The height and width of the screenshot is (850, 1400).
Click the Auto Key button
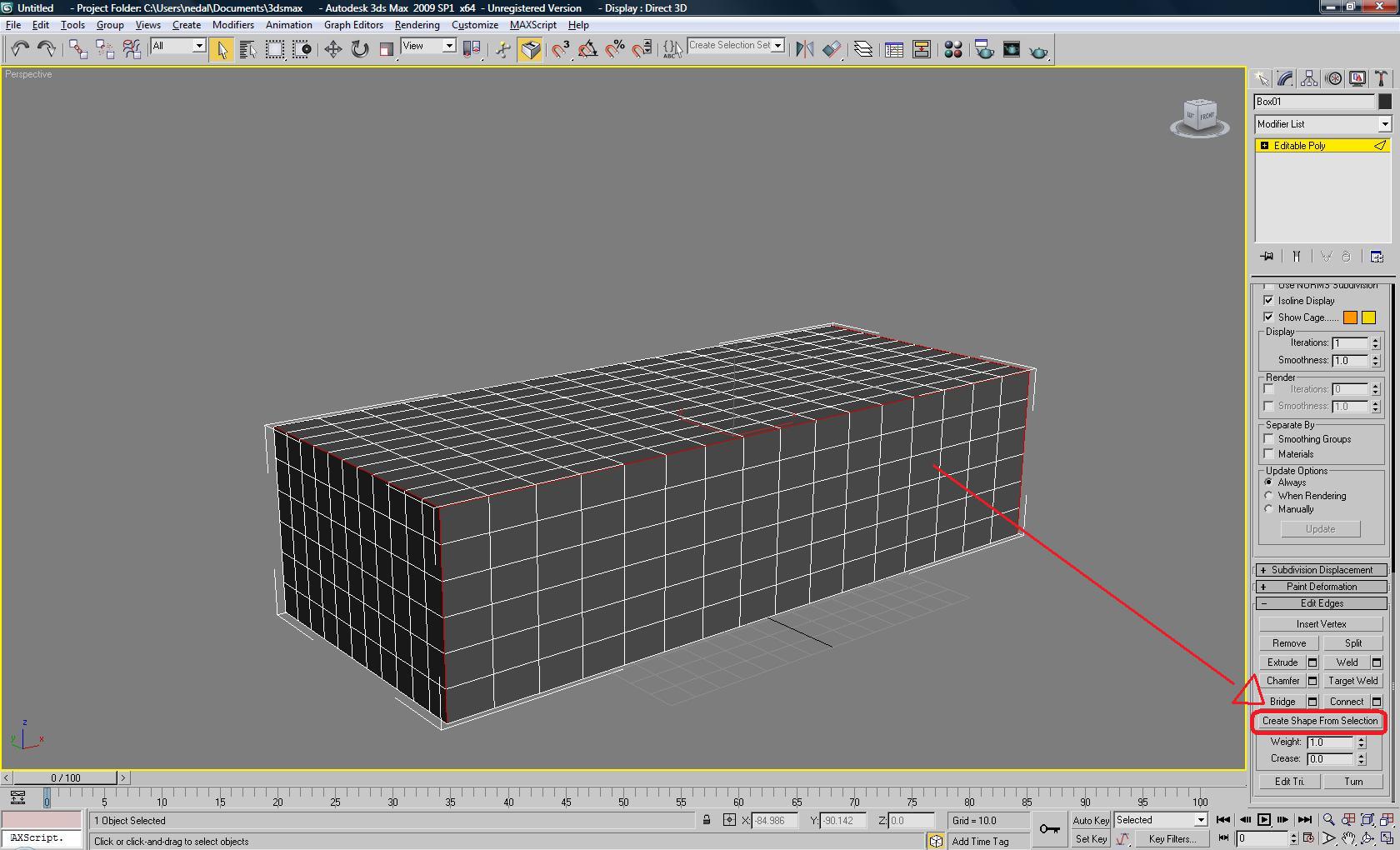tap(1091, 821)
